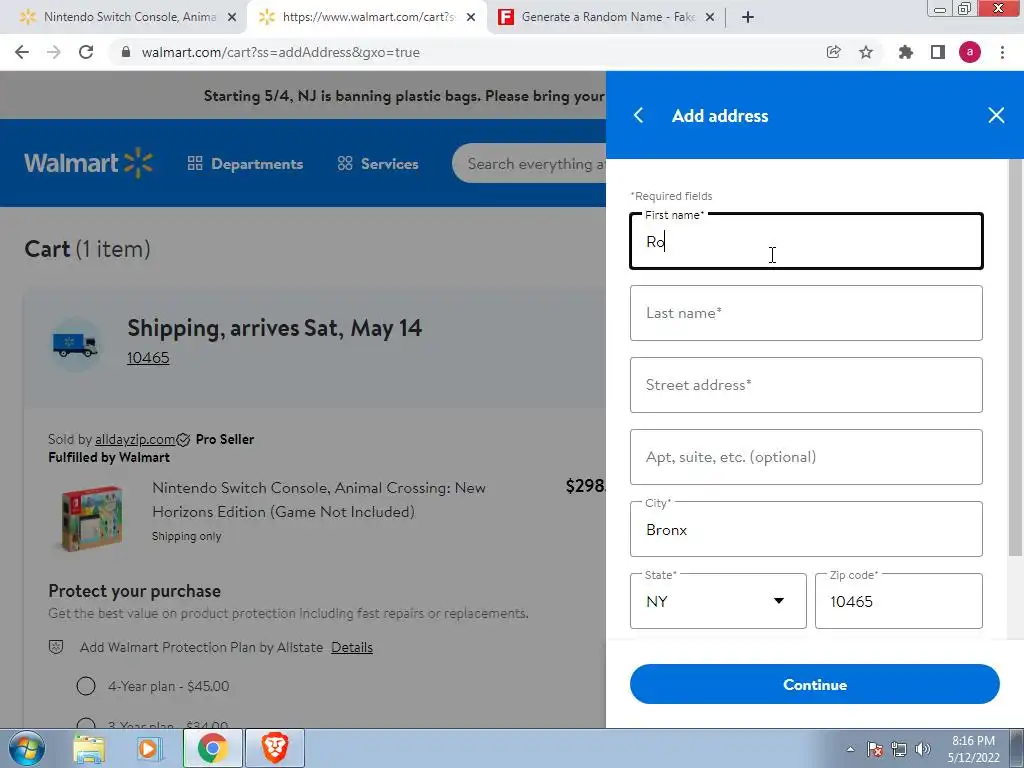Switch to walmart.com/cart tab

tap(367, 17)
